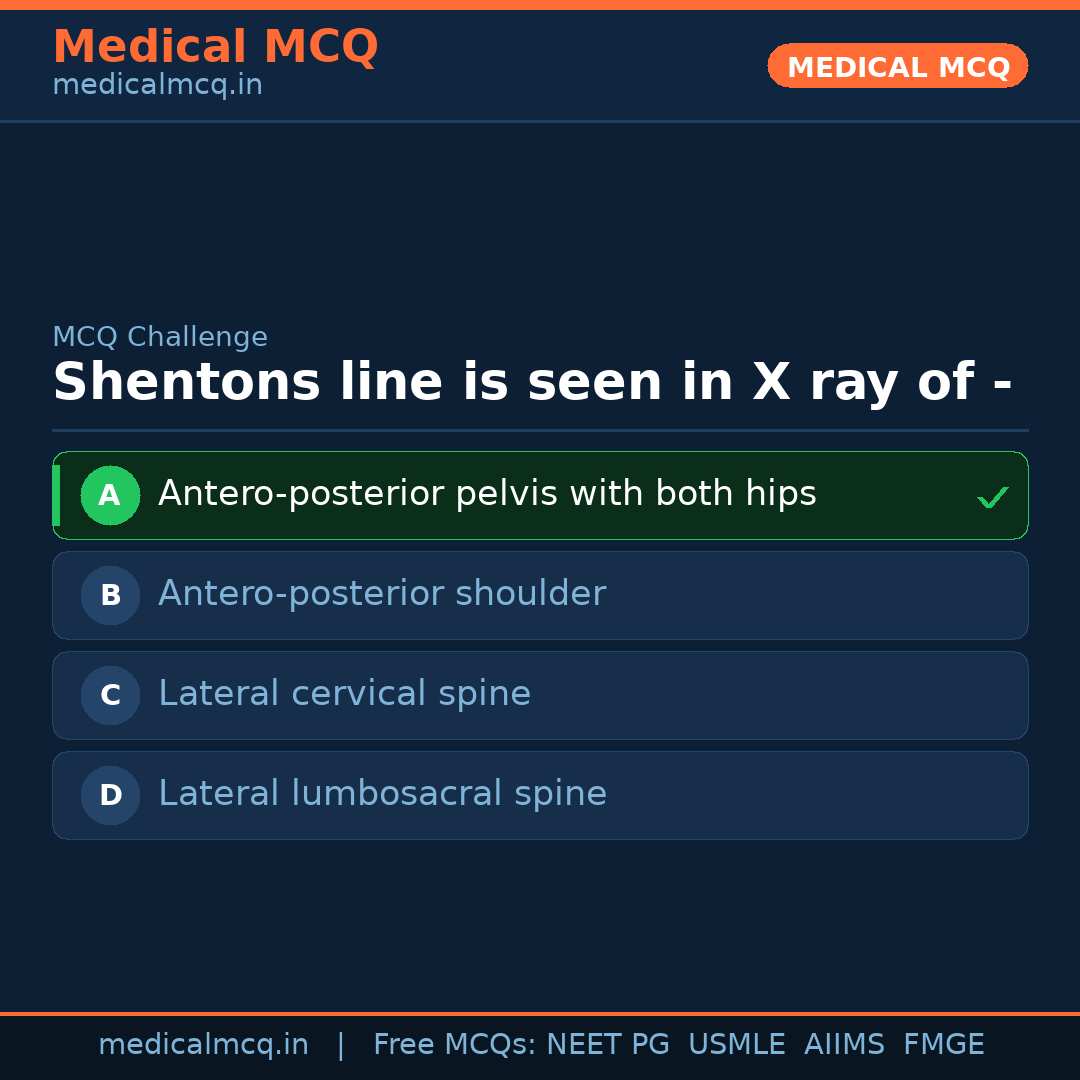The image size is (1080, 1080).
Task: Click the USMLE footer text
Action: (x=736, y=1045)
